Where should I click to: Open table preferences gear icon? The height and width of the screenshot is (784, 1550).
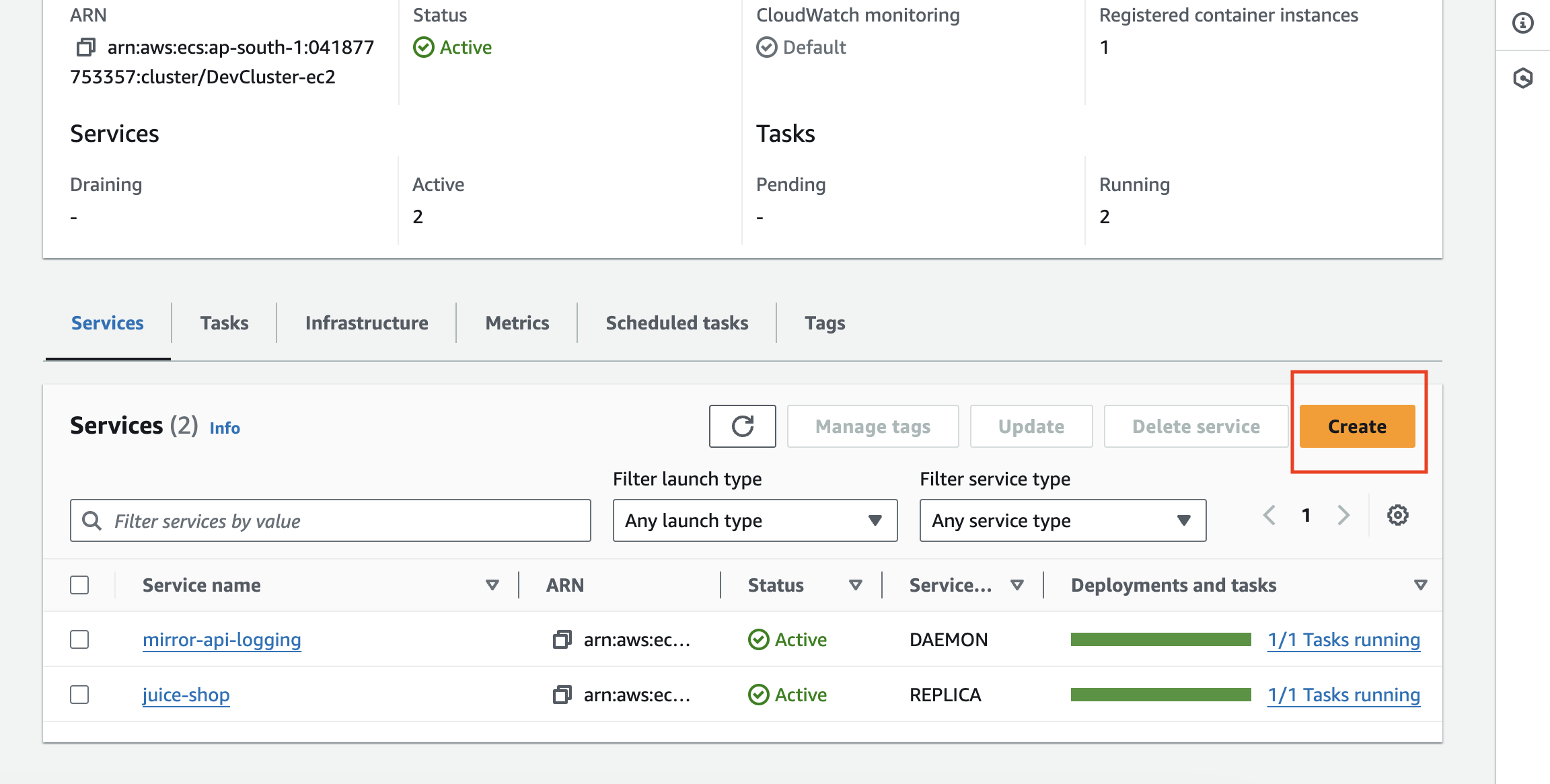(1397, 516)
